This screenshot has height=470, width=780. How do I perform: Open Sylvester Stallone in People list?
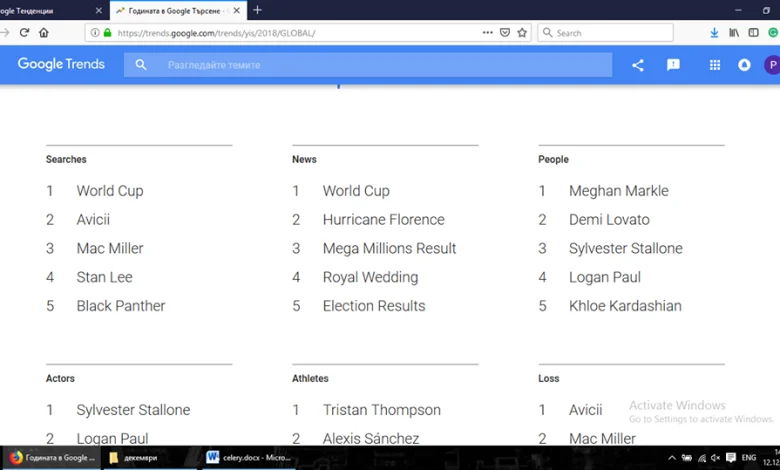click(x=626, y=248)
